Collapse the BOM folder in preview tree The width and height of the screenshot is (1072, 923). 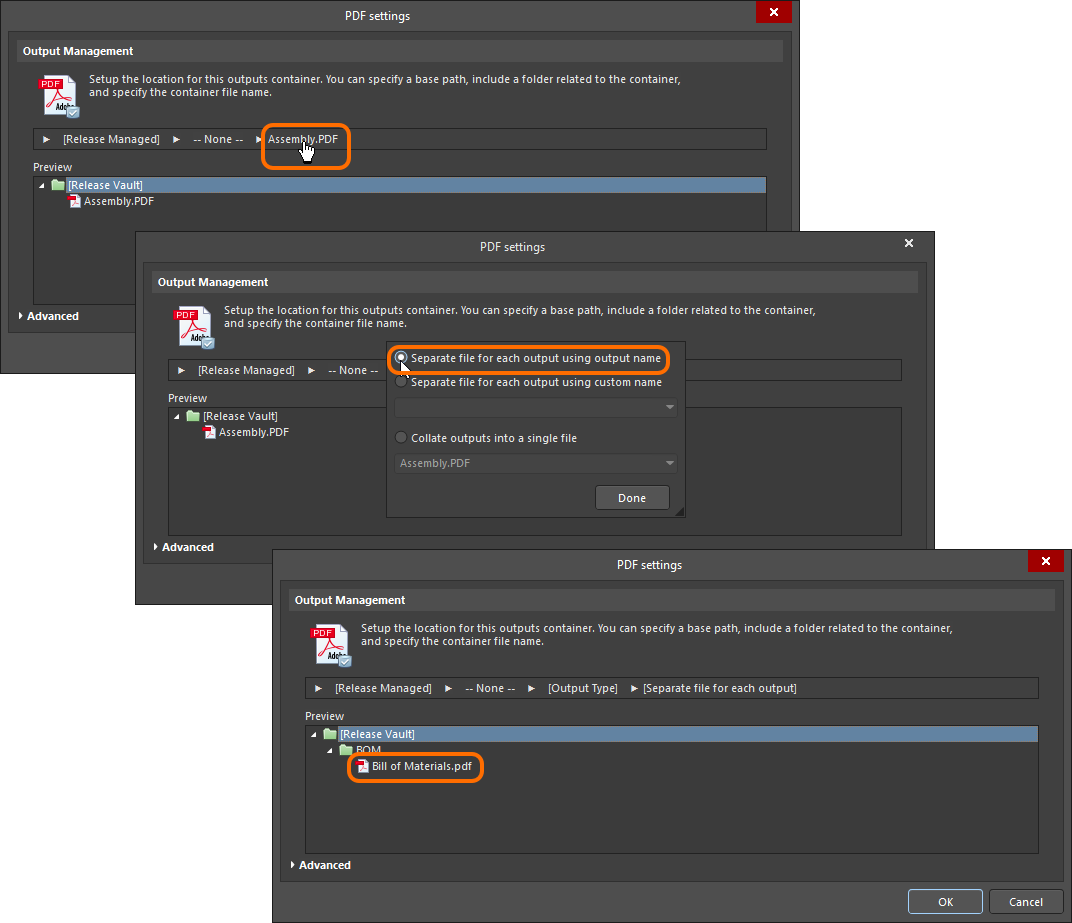(x=330, y=750)
